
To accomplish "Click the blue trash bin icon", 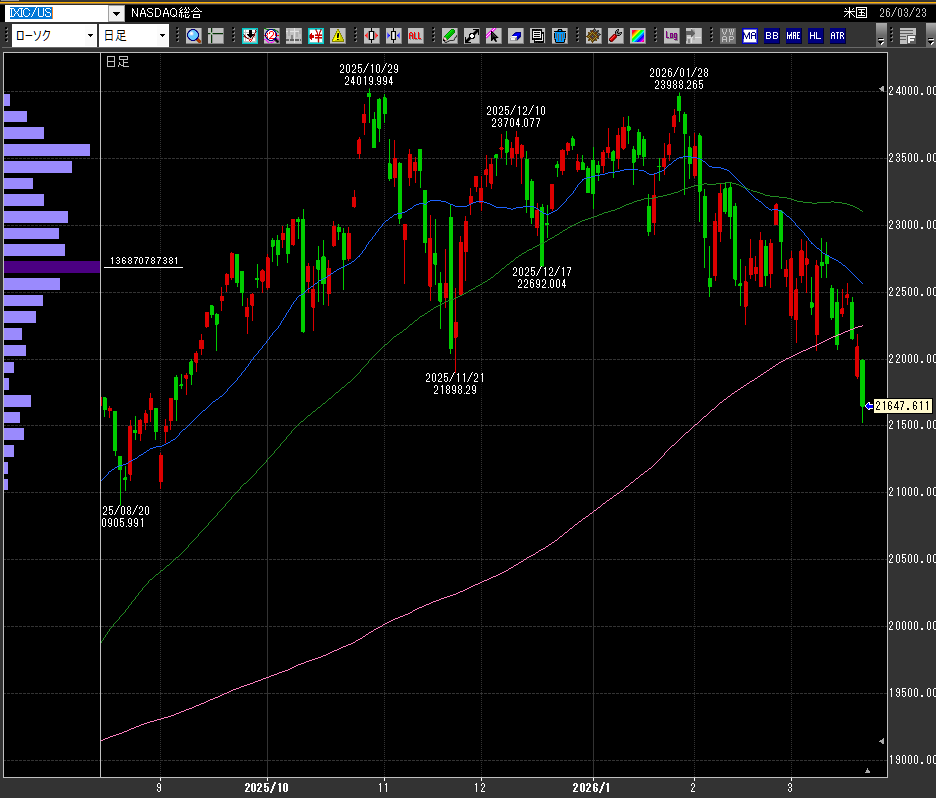I will [x=559, y=36].
